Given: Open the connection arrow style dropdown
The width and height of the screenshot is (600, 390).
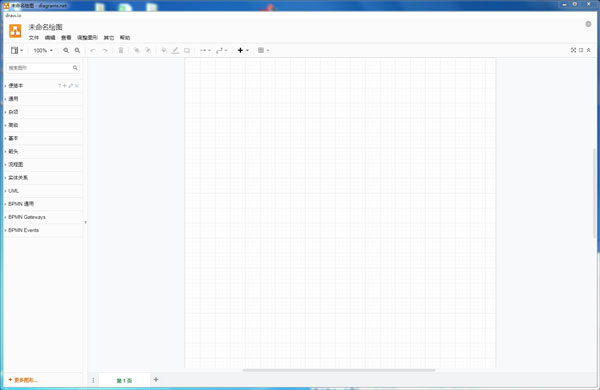Looking at the screenshot, I should point(205,50).
